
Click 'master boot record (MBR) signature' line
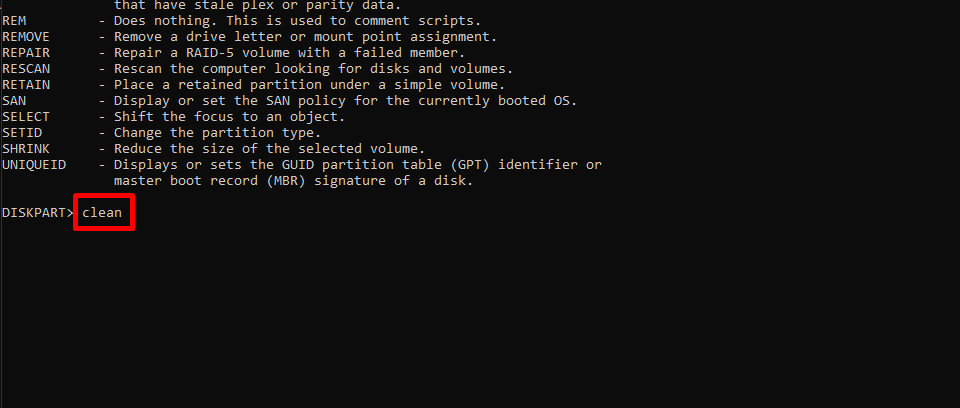pos(294,181)
